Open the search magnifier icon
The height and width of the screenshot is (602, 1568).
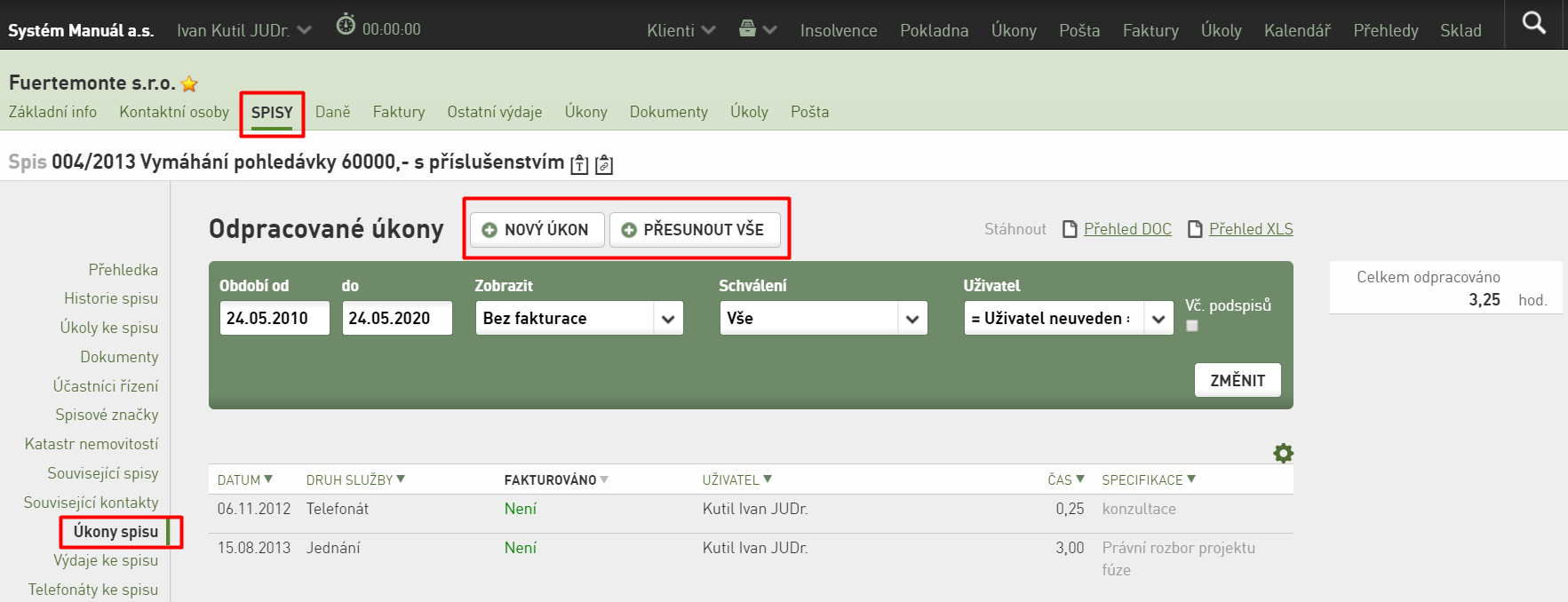(1534, 22)
